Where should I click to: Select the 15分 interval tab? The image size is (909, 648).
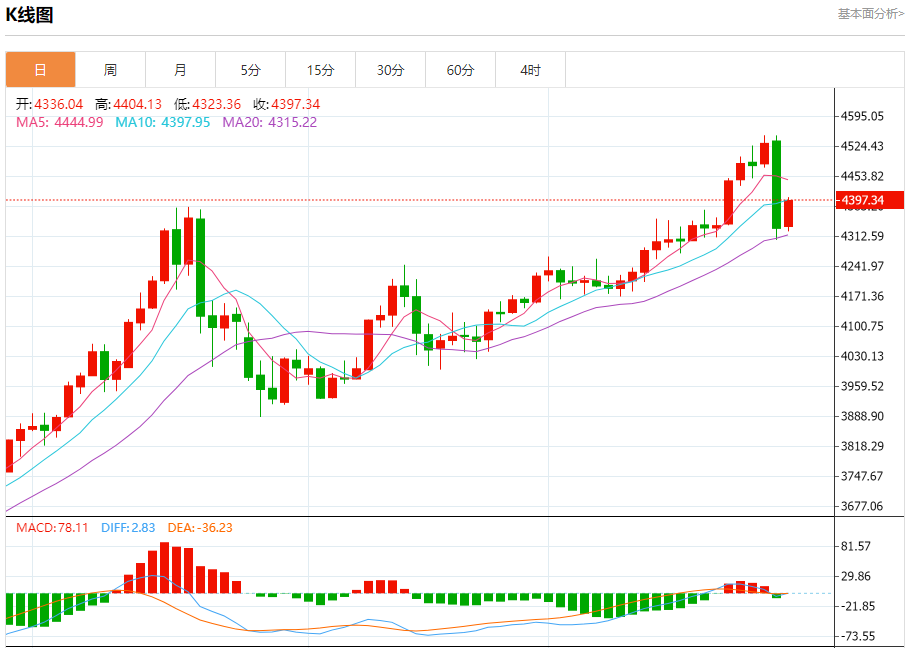320,70
